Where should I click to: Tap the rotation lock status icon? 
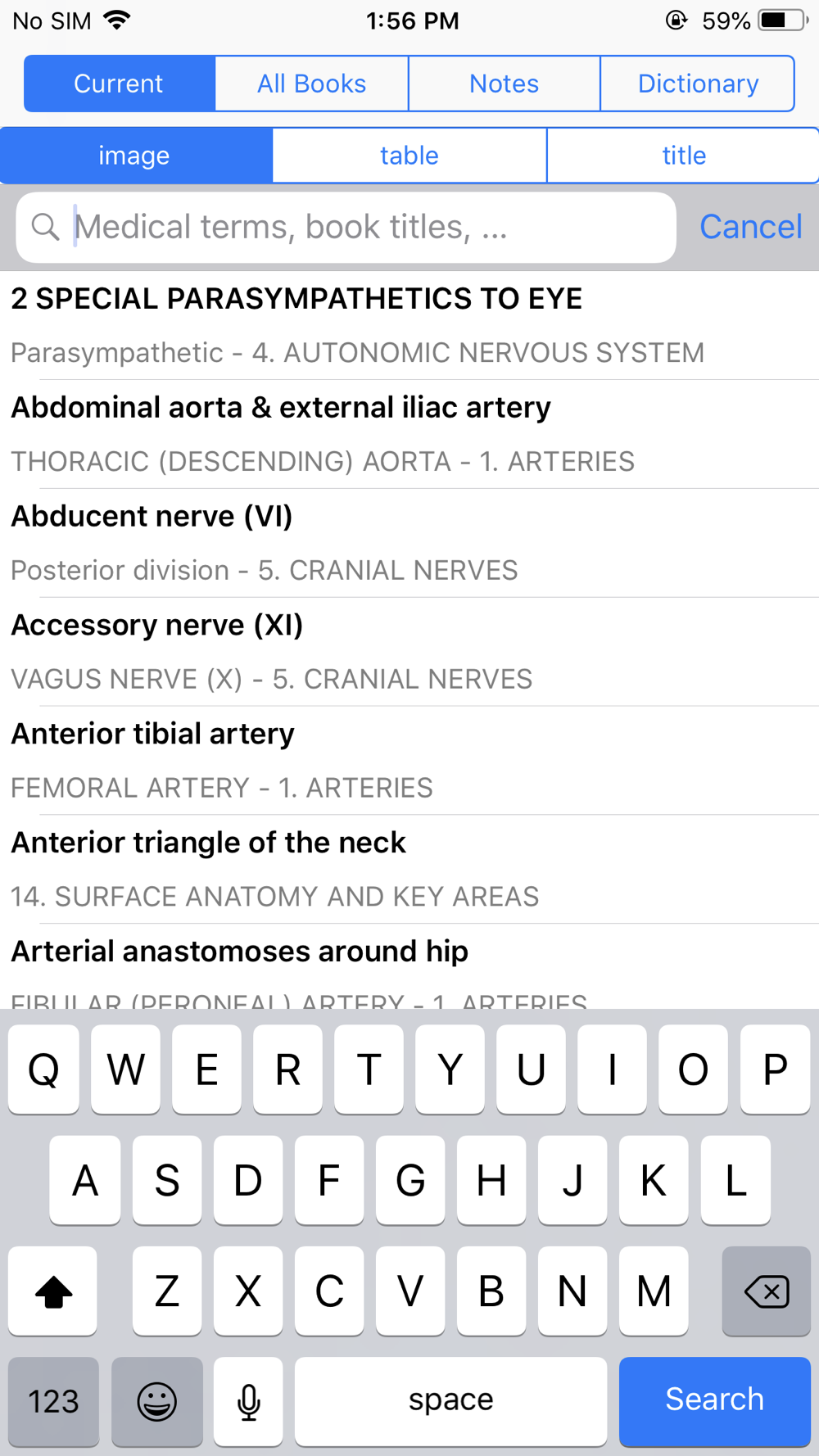pos(676,20)
